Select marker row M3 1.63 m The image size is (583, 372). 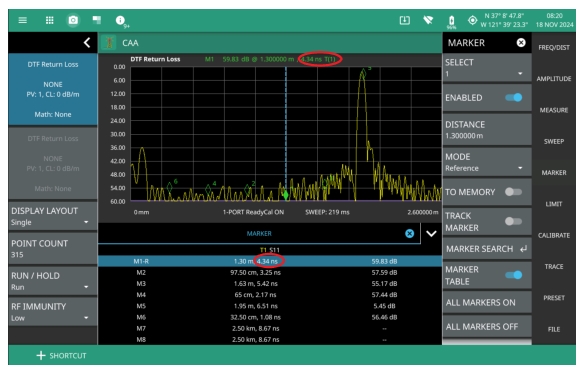click(270, 284)
